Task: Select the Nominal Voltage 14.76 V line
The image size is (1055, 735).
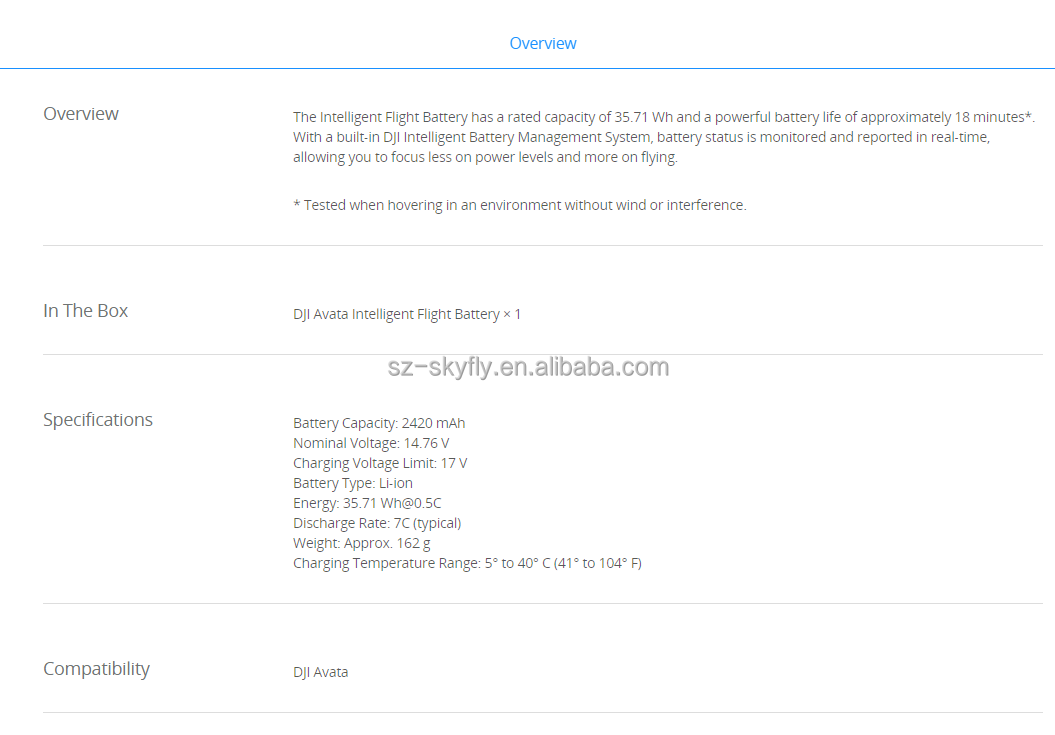Action: (x=371, y=443)
